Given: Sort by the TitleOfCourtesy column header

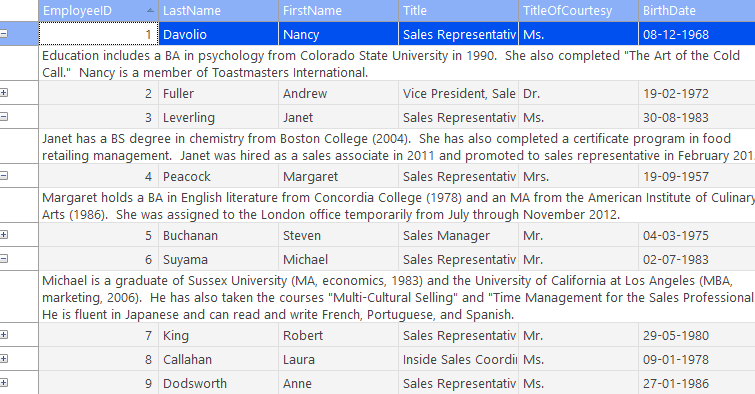Looking at the screenshot, I should pyautogui.click(x=578, y=11).
